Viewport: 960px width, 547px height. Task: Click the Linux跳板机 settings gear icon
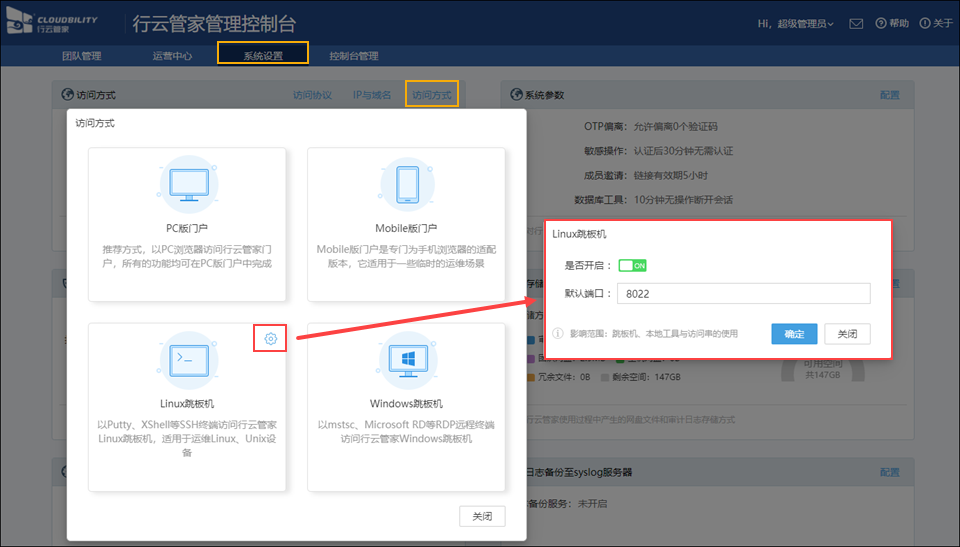point(270,339)
